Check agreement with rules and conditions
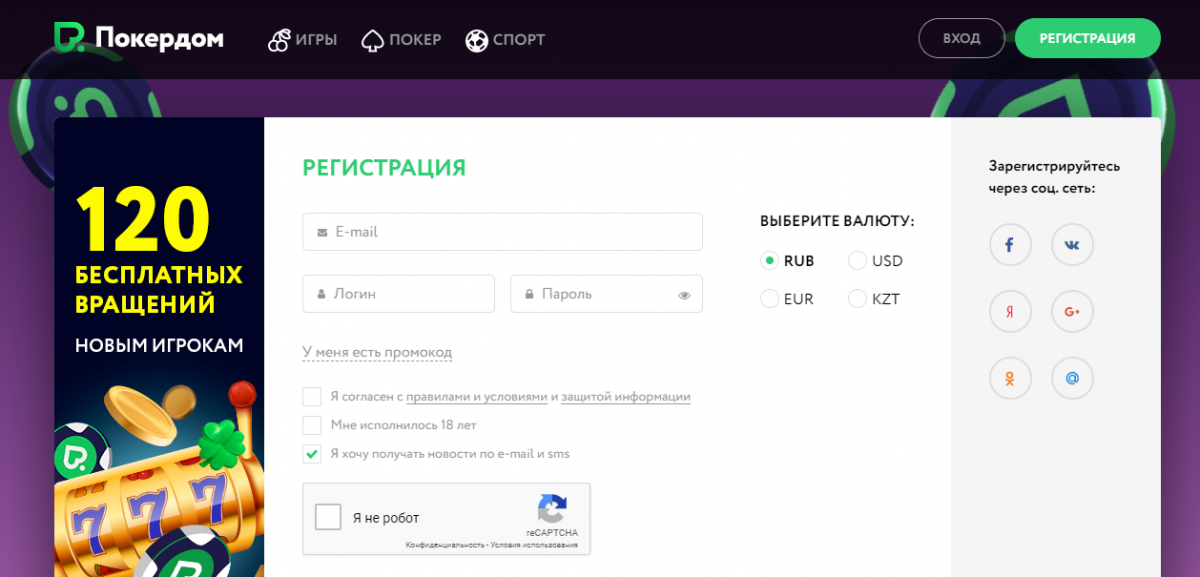This screenshot has width=1200, height=577. (311, 396)
